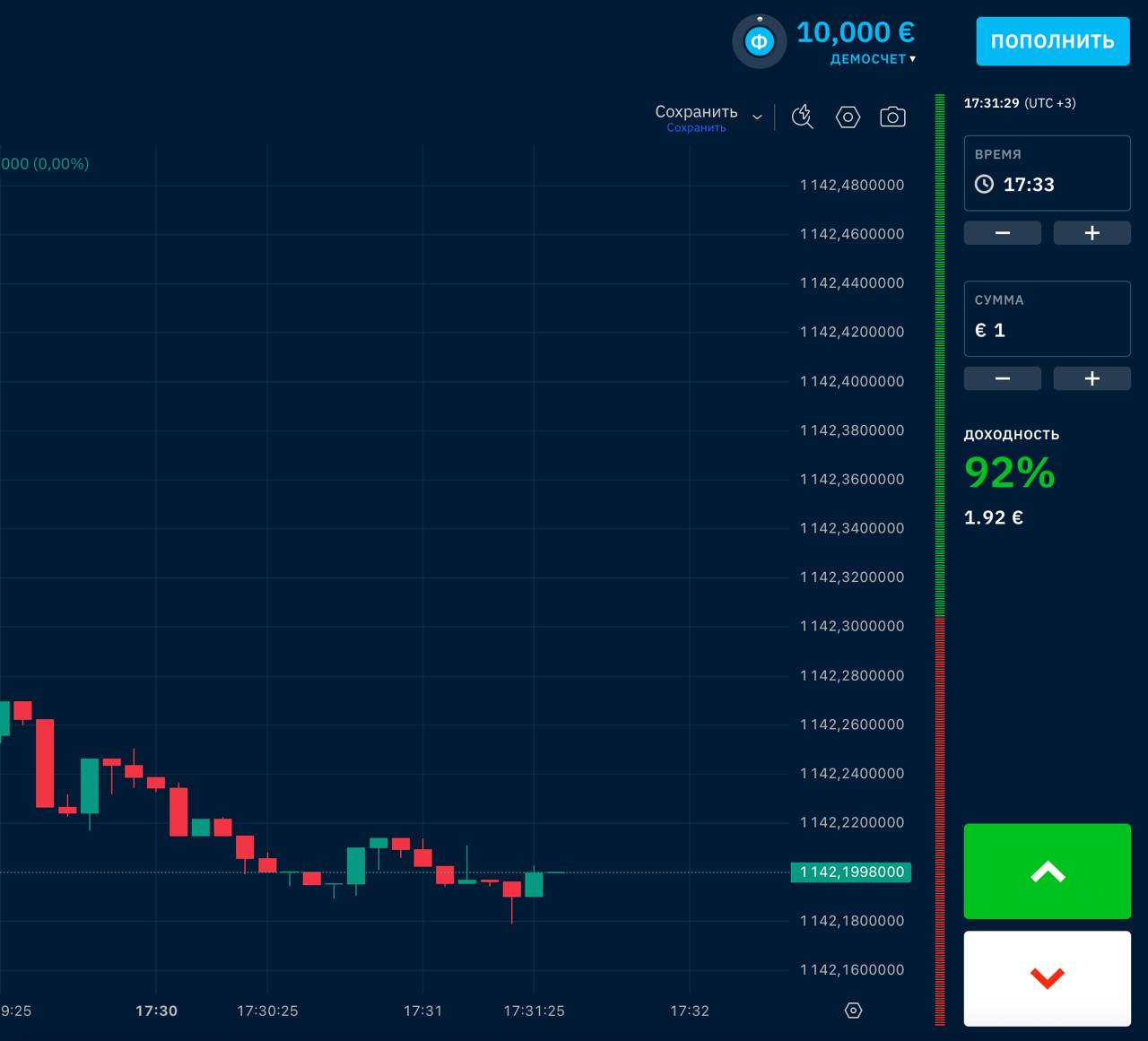Take a chart snapshot using the camera icon
1148x1041 pixels.
pyautogui.click(x=892, y=117)
